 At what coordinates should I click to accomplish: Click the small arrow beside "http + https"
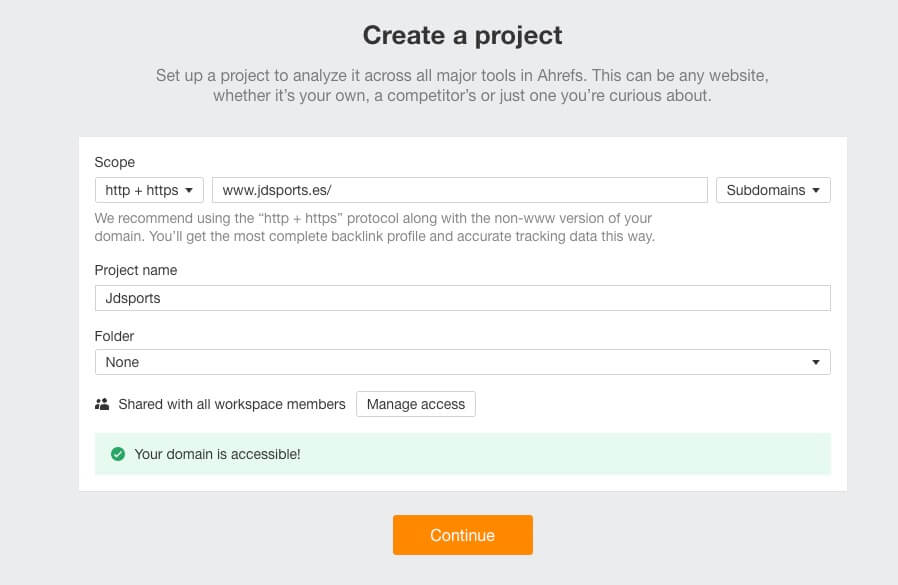pos(189,190)
